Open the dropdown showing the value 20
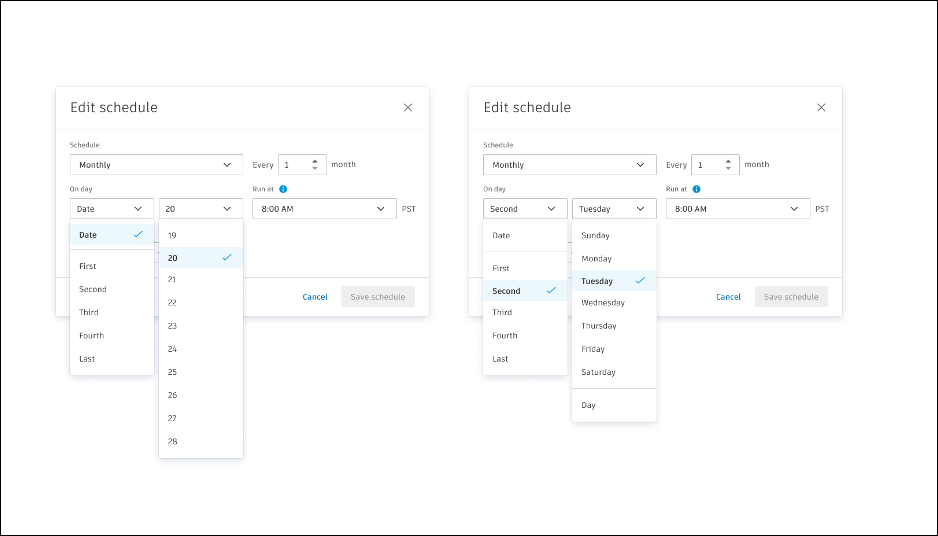Screen dimensions: 938x536 (200, 209)
